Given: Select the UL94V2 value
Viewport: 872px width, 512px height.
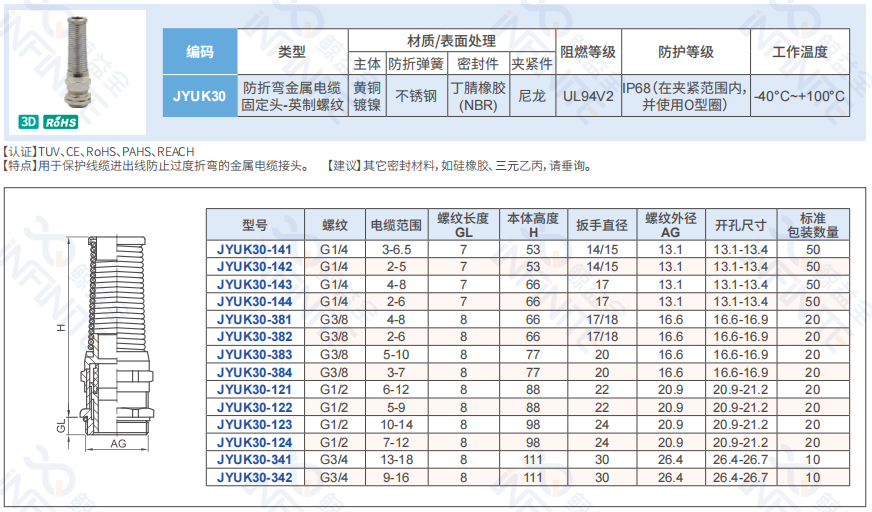Looking at the screenshot, I should coord(588,96).
